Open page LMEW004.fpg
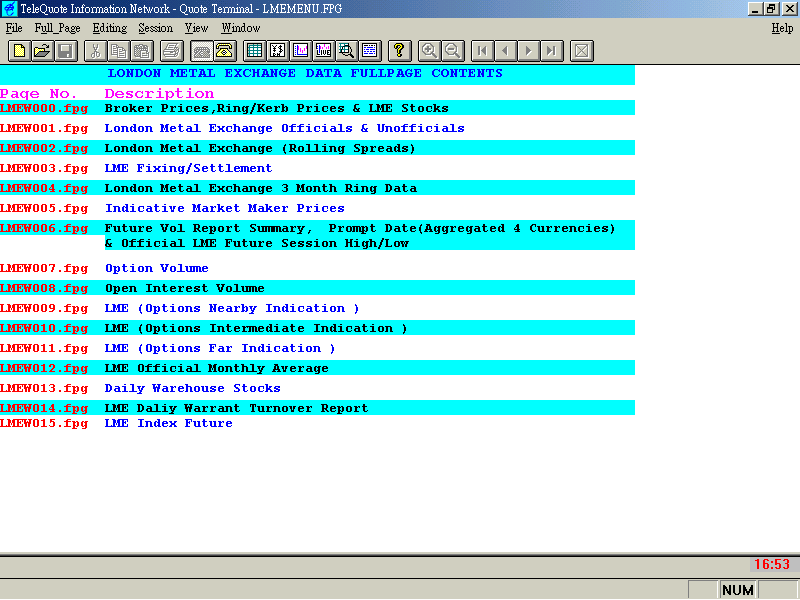Screen dimensions: 800x600 pos(44,188)
